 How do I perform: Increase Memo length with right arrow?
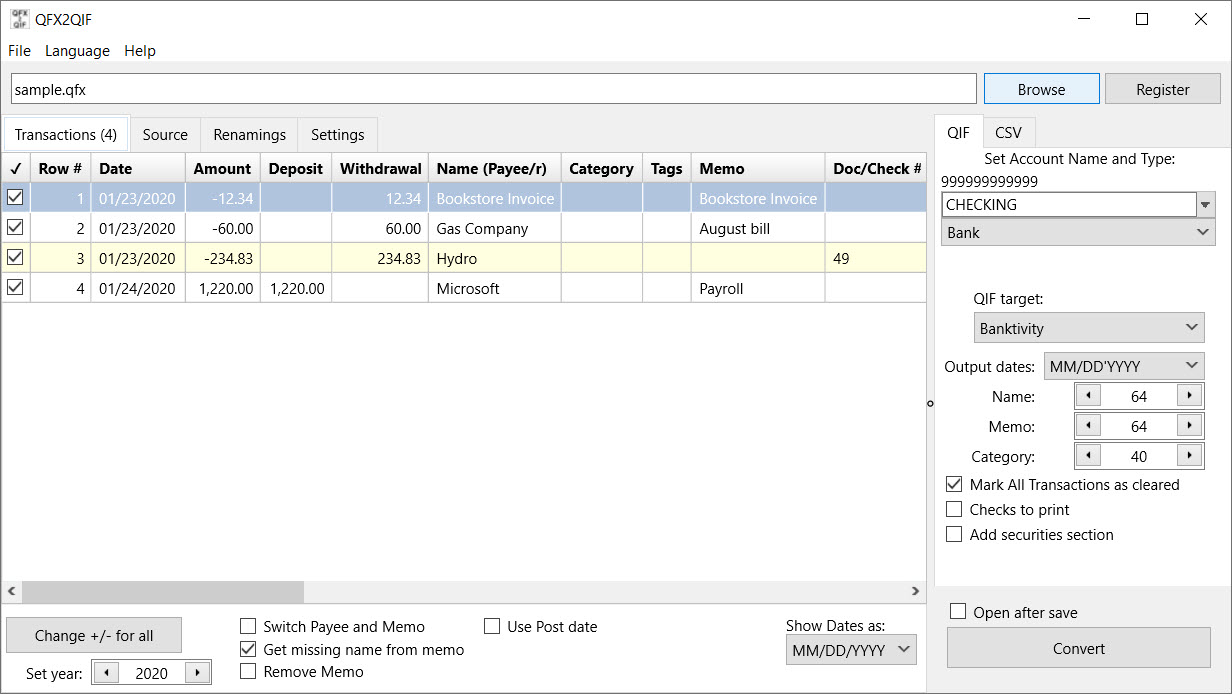(1189, 426)
